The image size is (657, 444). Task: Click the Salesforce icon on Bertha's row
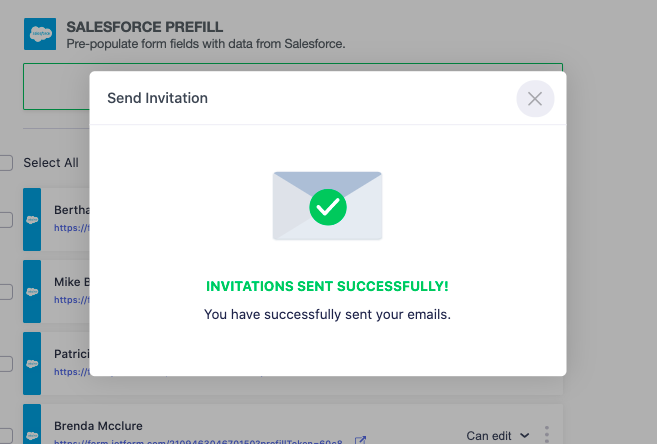point(32,219)
